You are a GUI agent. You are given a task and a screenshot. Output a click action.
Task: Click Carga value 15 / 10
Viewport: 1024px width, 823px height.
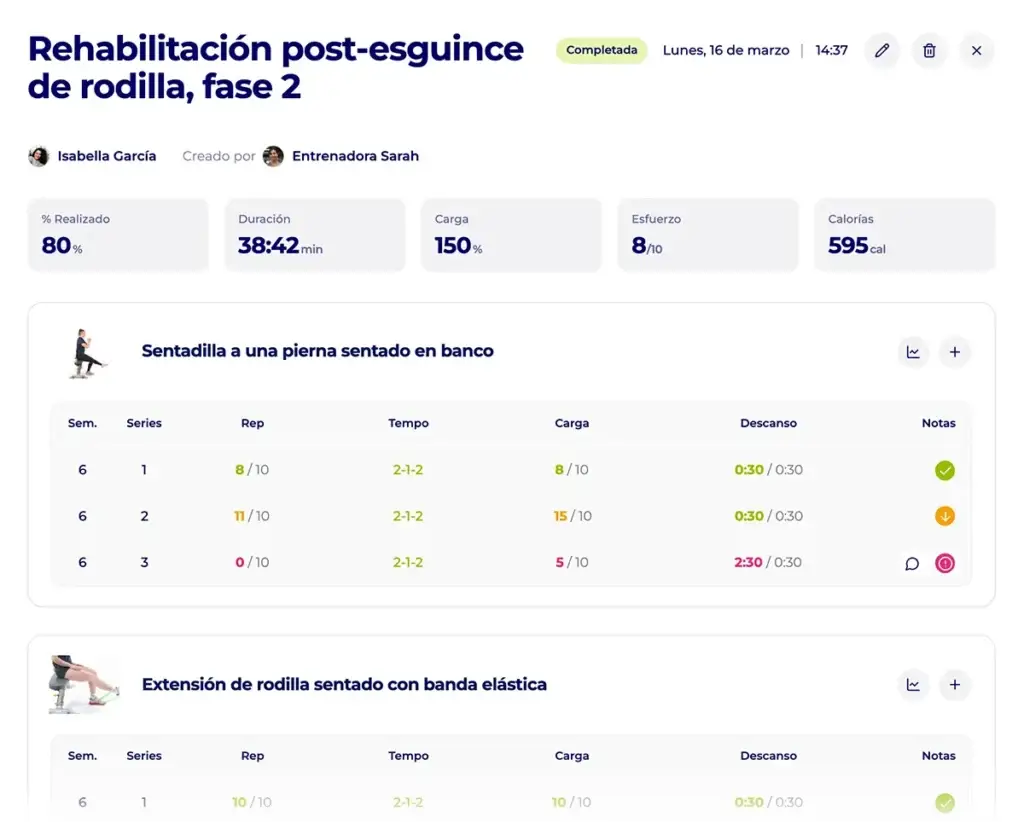coord(572,516)
